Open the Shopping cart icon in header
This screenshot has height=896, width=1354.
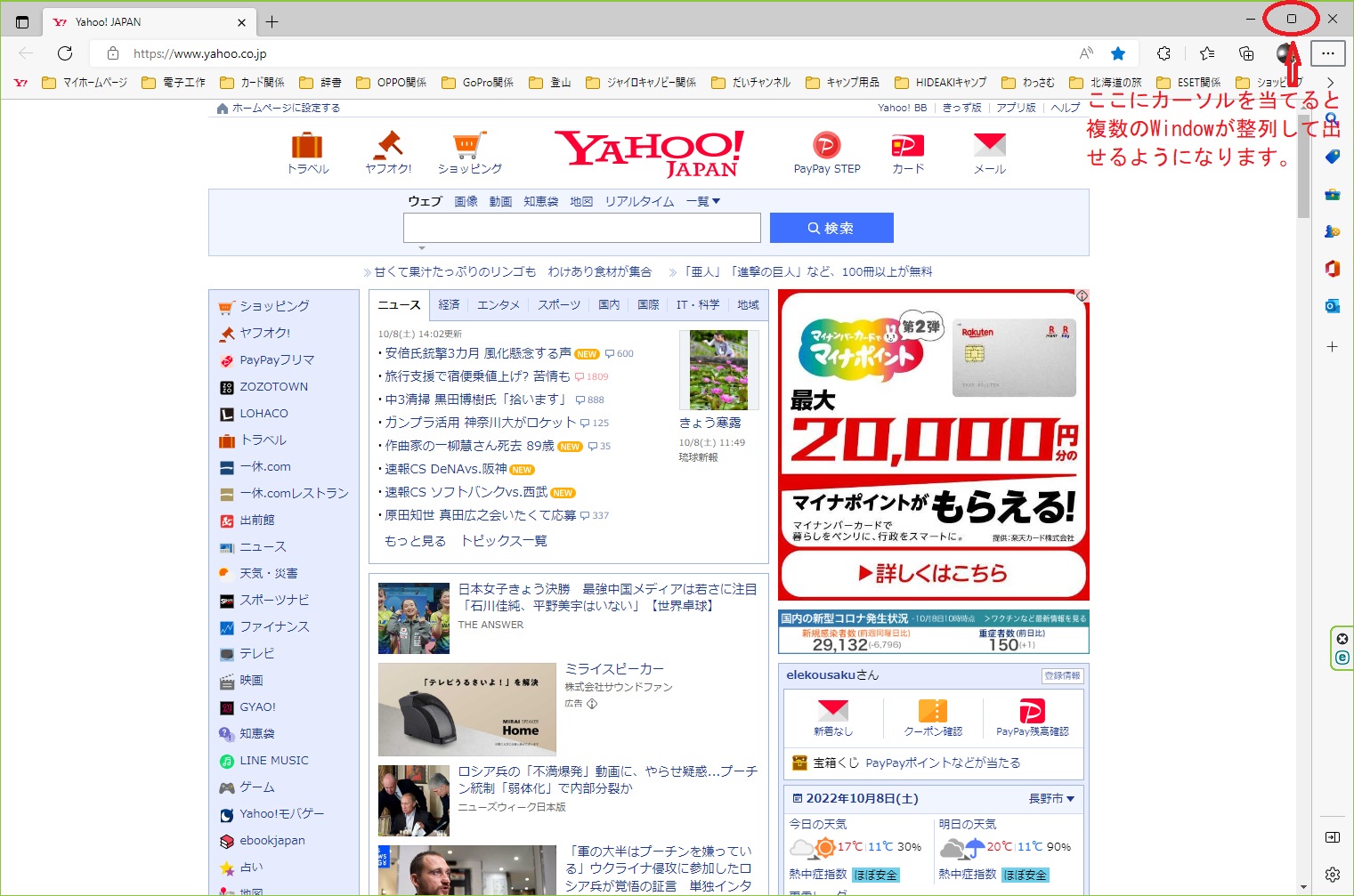coord(469,145)
